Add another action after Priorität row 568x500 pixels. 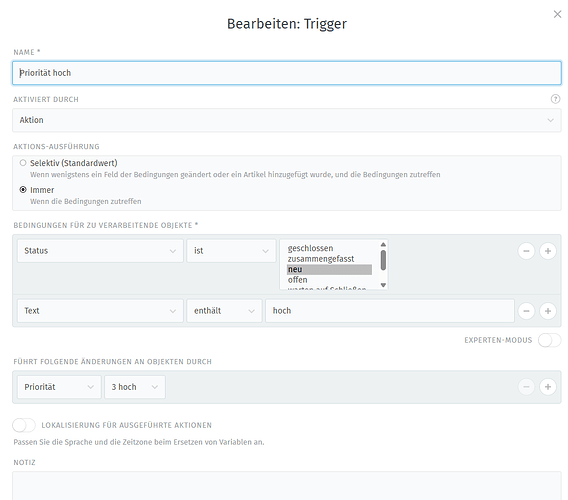548,387
